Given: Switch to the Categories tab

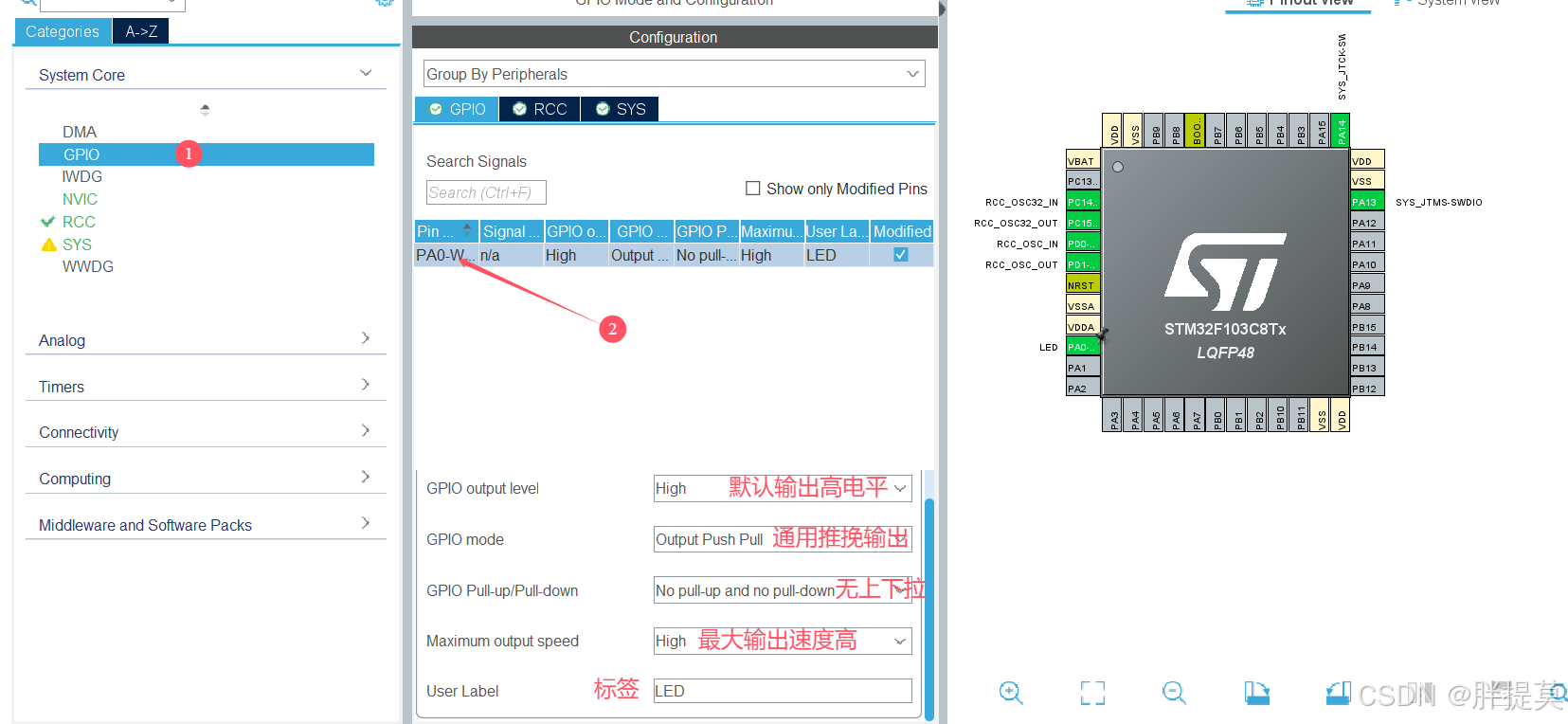Looking at the screenshot, I should 63,31.
